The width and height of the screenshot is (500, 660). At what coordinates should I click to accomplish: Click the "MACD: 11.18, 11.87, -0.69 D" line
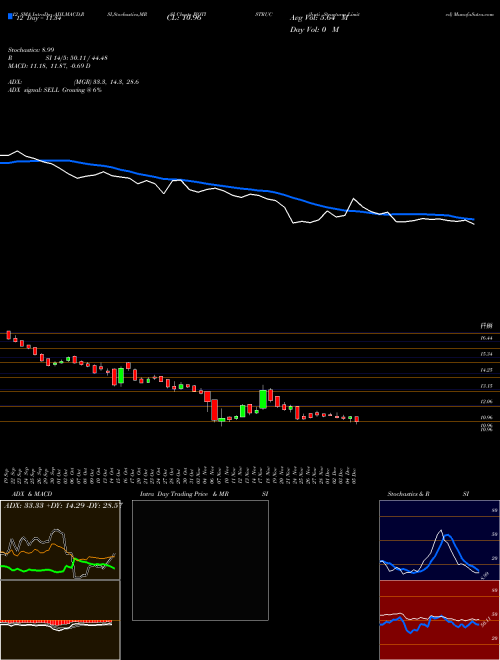tap(49, 66)
